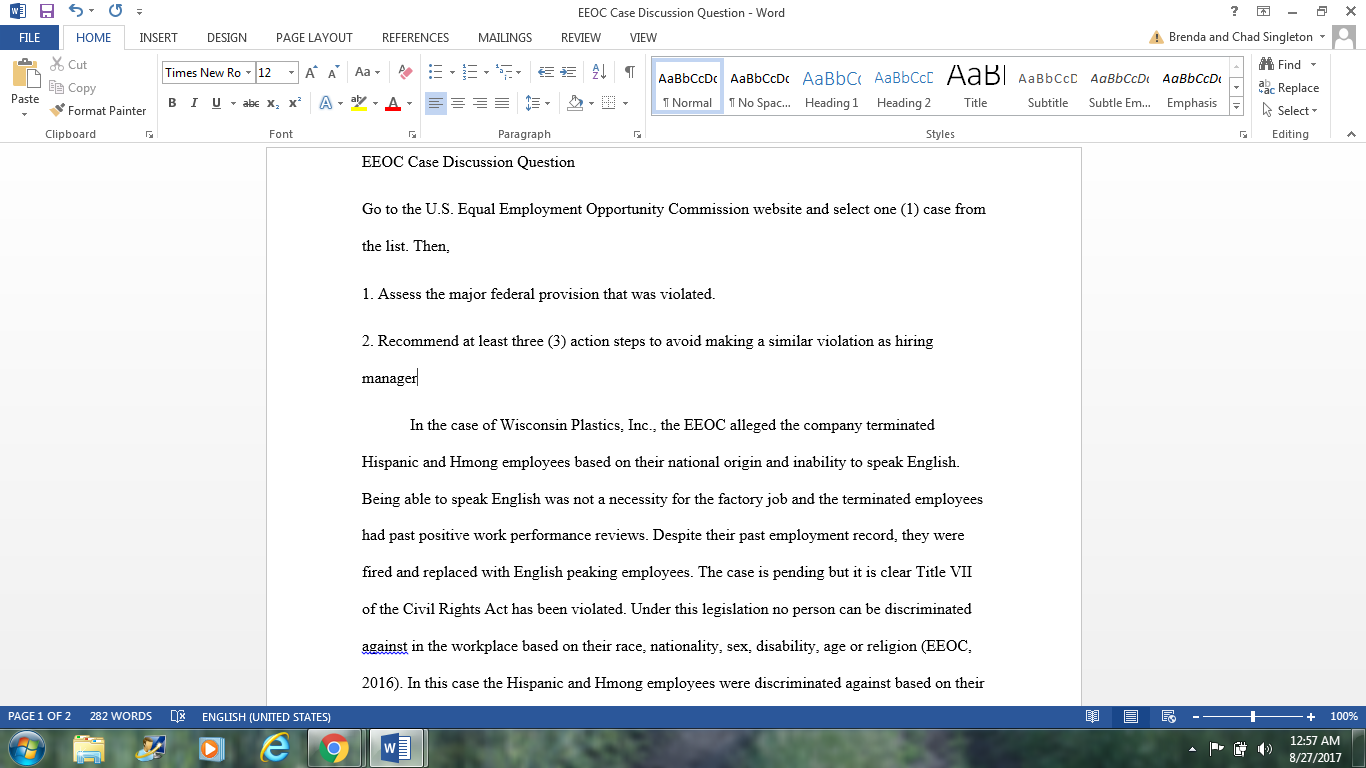This screenshot has width=1366, height=768.
Task: Toggle Bold formatting
Action: pos(172,103)
